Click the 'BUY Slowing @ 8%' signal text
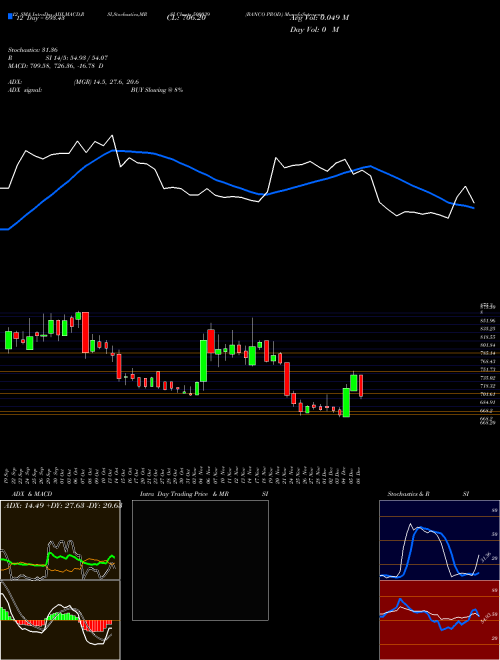Image resolution: width=500 pixels, height=660 pixels. [x=157, y=90]
